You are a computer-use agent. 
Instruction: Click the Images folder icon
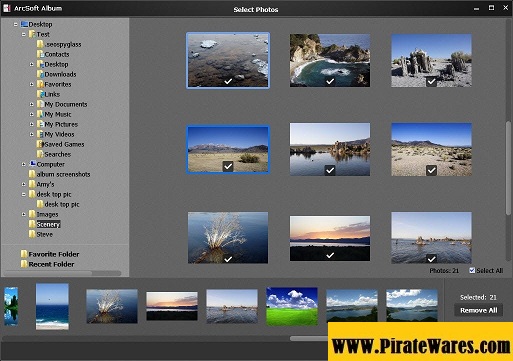(32, 214)
